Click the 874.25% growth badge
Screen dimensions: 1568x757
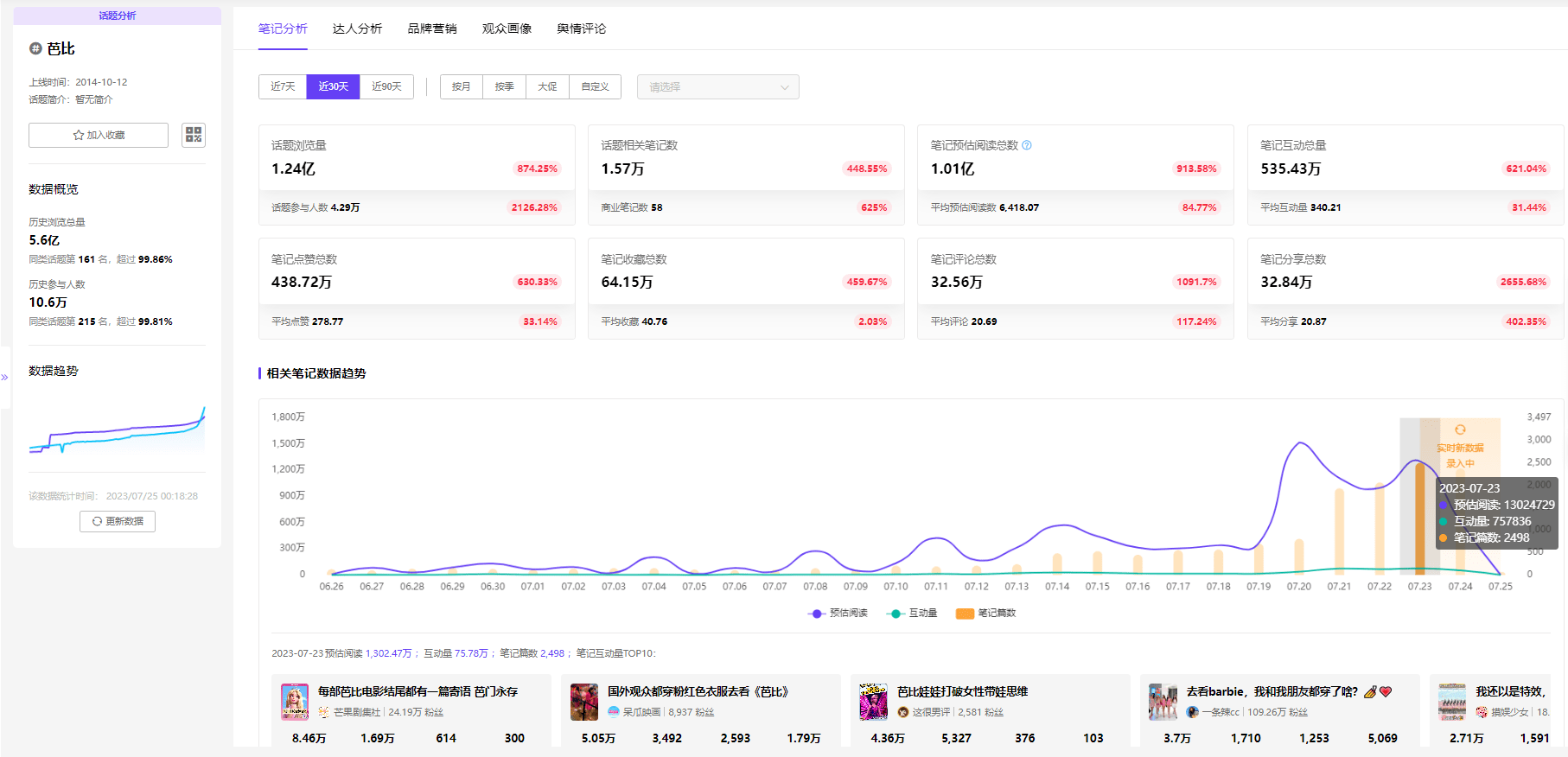[x=537, y=169]
